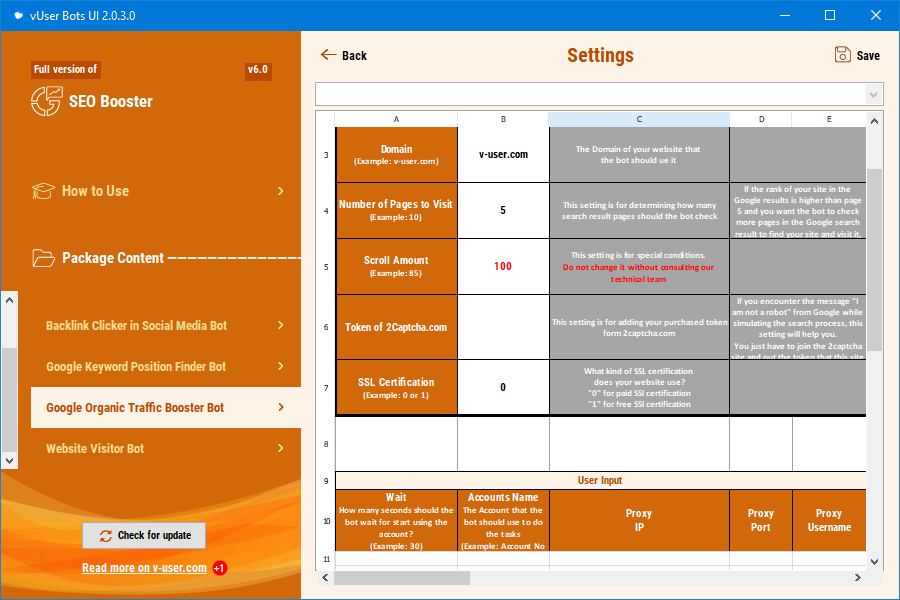Select column B header
The image size is (900, 600).
click(503, 119)
